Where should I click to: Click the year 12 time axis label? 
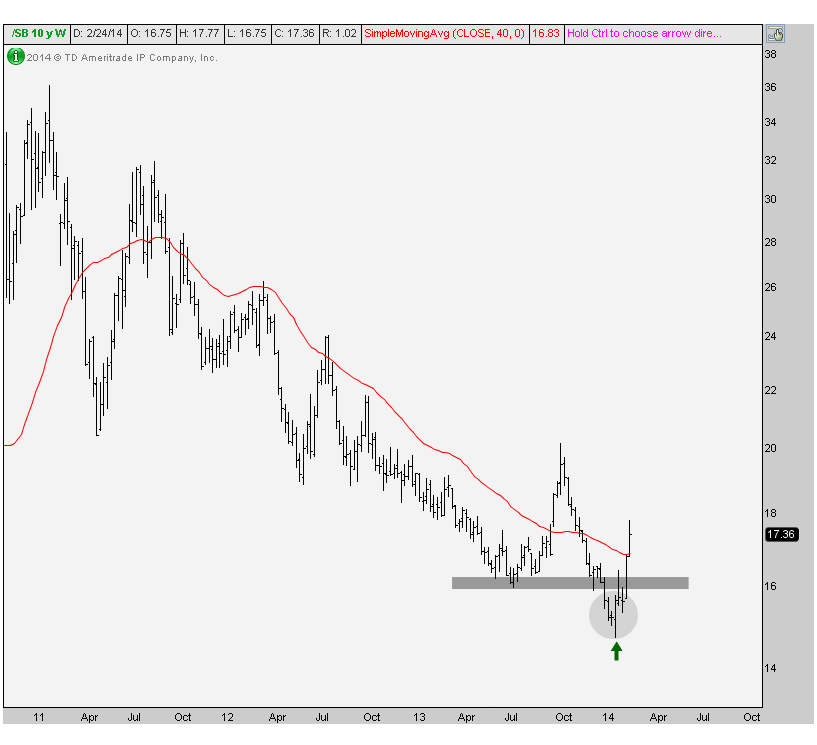coord(227,717)
